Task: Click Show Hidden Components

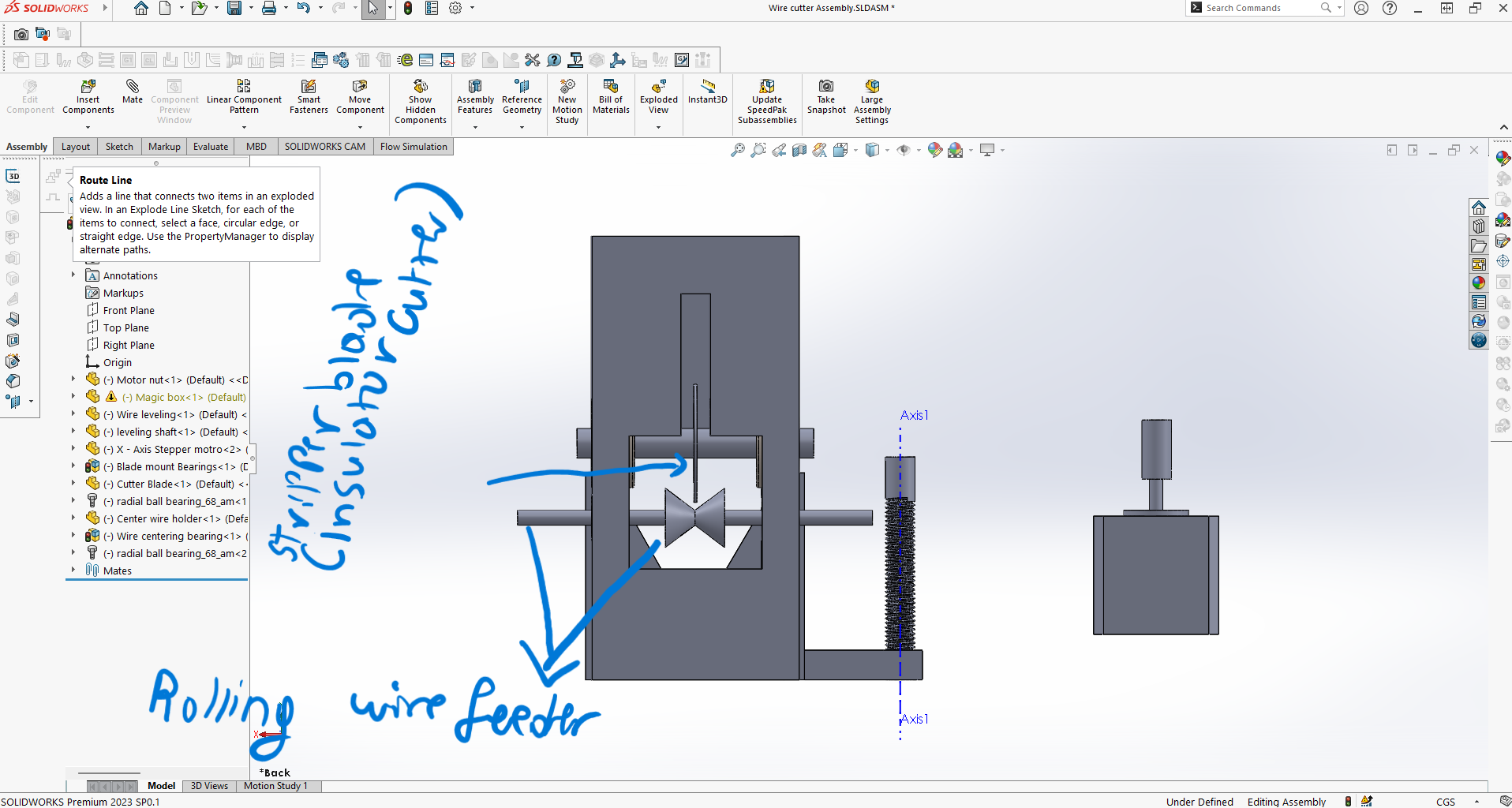Action: [x=421, y=102]
